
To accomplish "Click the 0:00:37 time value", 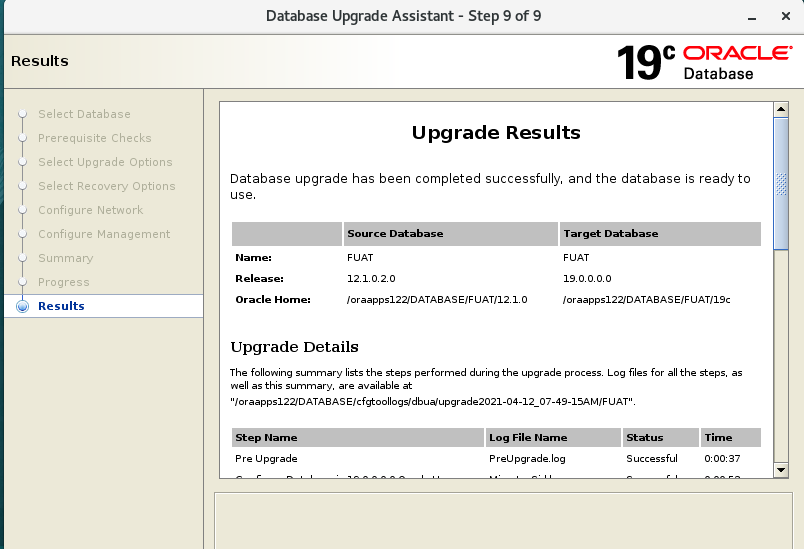I will pos(722,459).
